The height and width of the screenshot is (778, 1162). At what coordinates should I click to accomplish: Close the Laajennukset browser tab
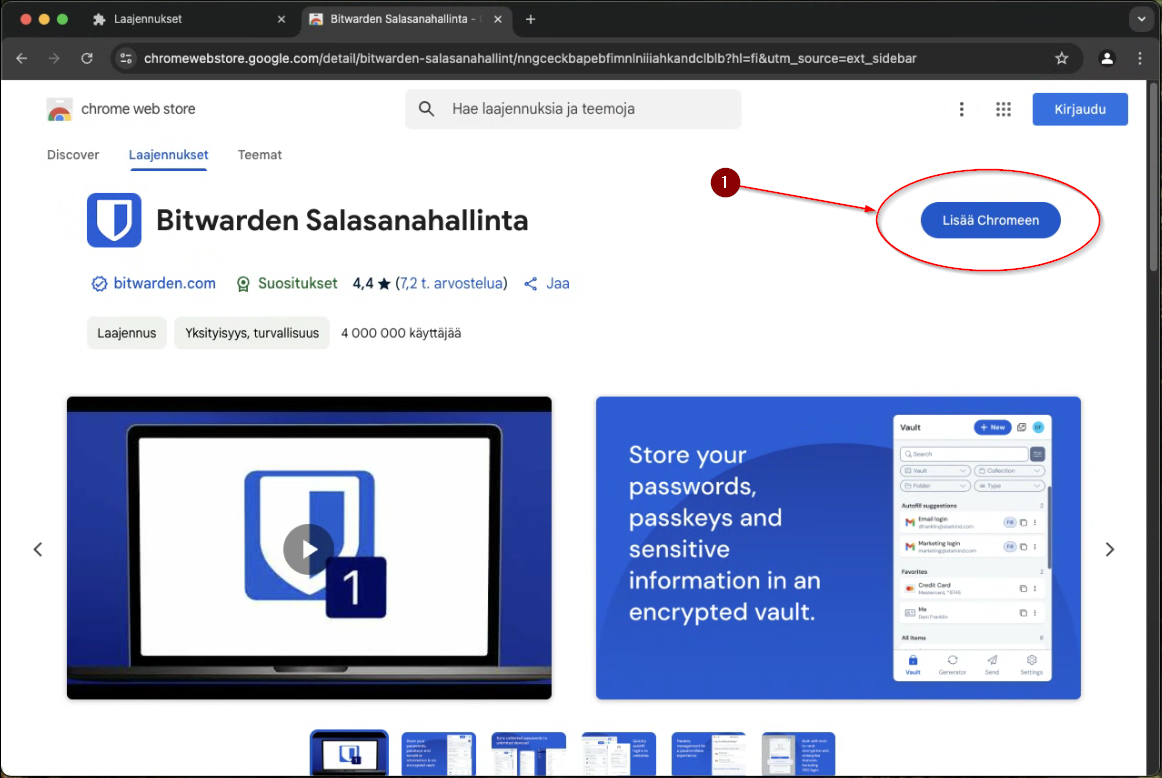coord(282,19)
